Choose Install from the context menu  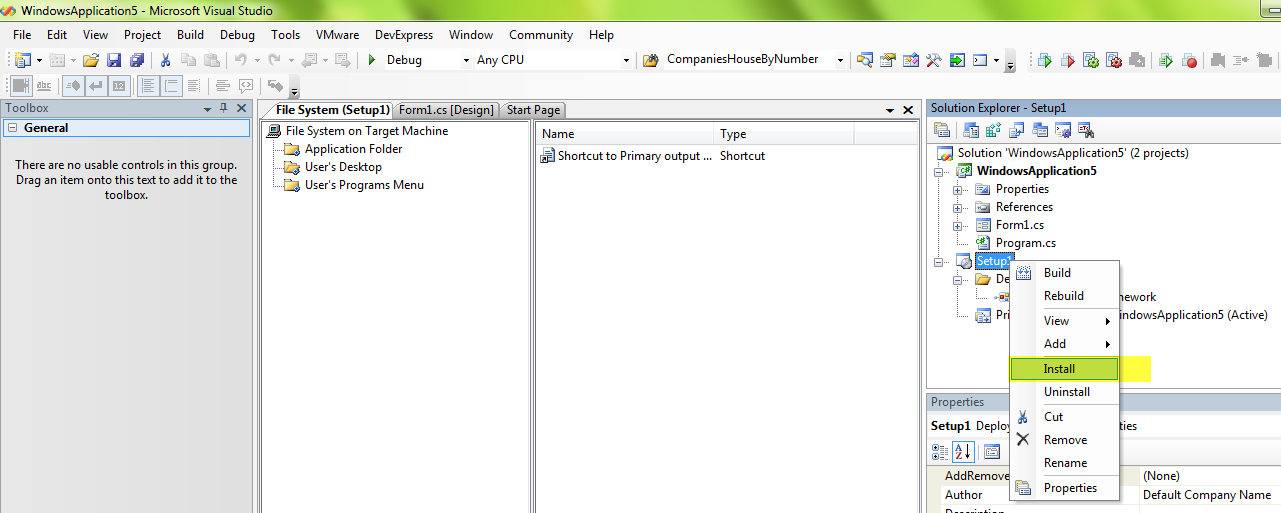pos(1064,369)
